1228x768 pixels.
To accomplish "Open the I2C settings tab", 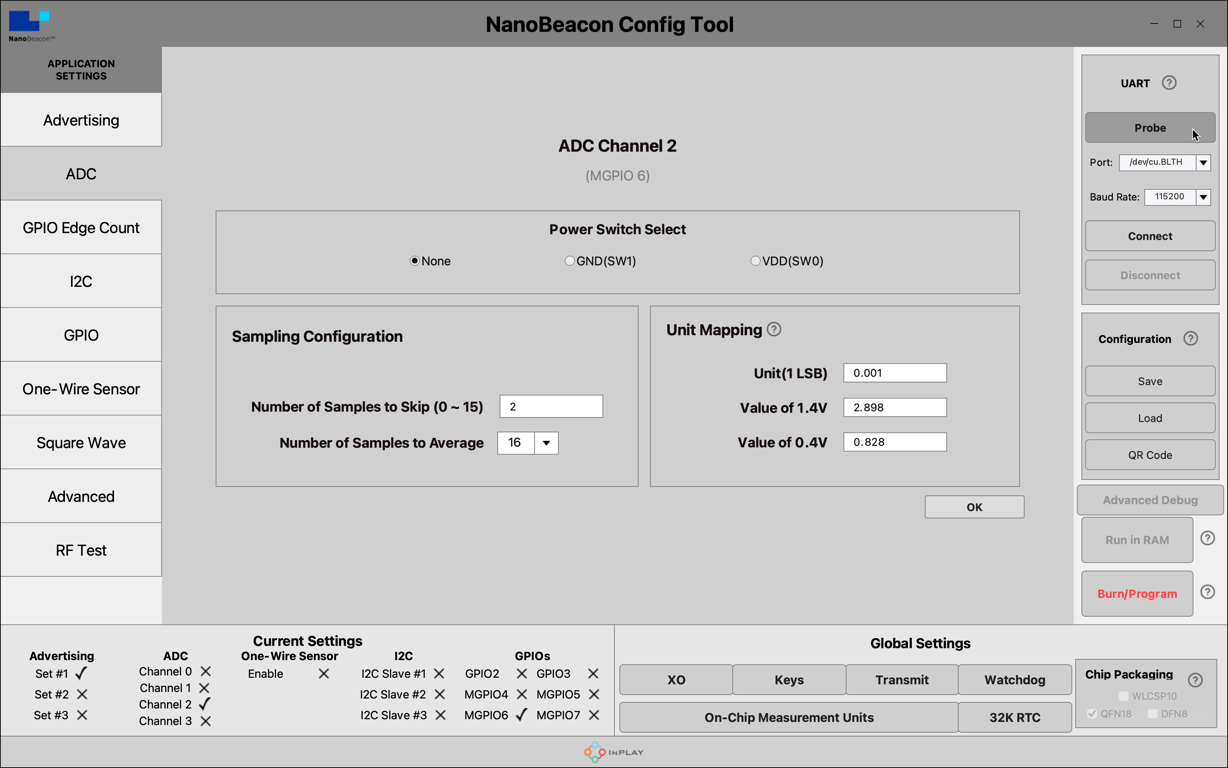I will coord(81,281).
